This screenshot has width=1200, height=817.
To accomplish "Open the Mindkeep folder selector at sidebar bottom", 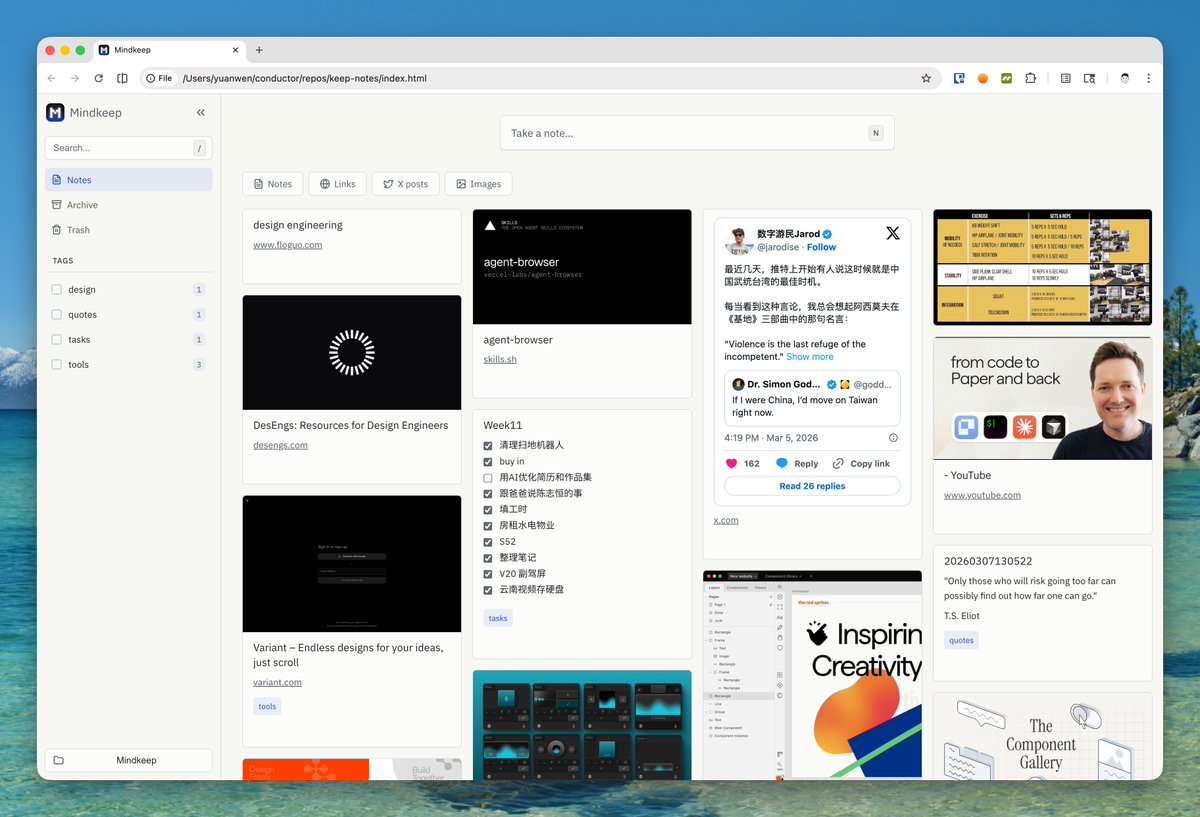I will (128, 760).
